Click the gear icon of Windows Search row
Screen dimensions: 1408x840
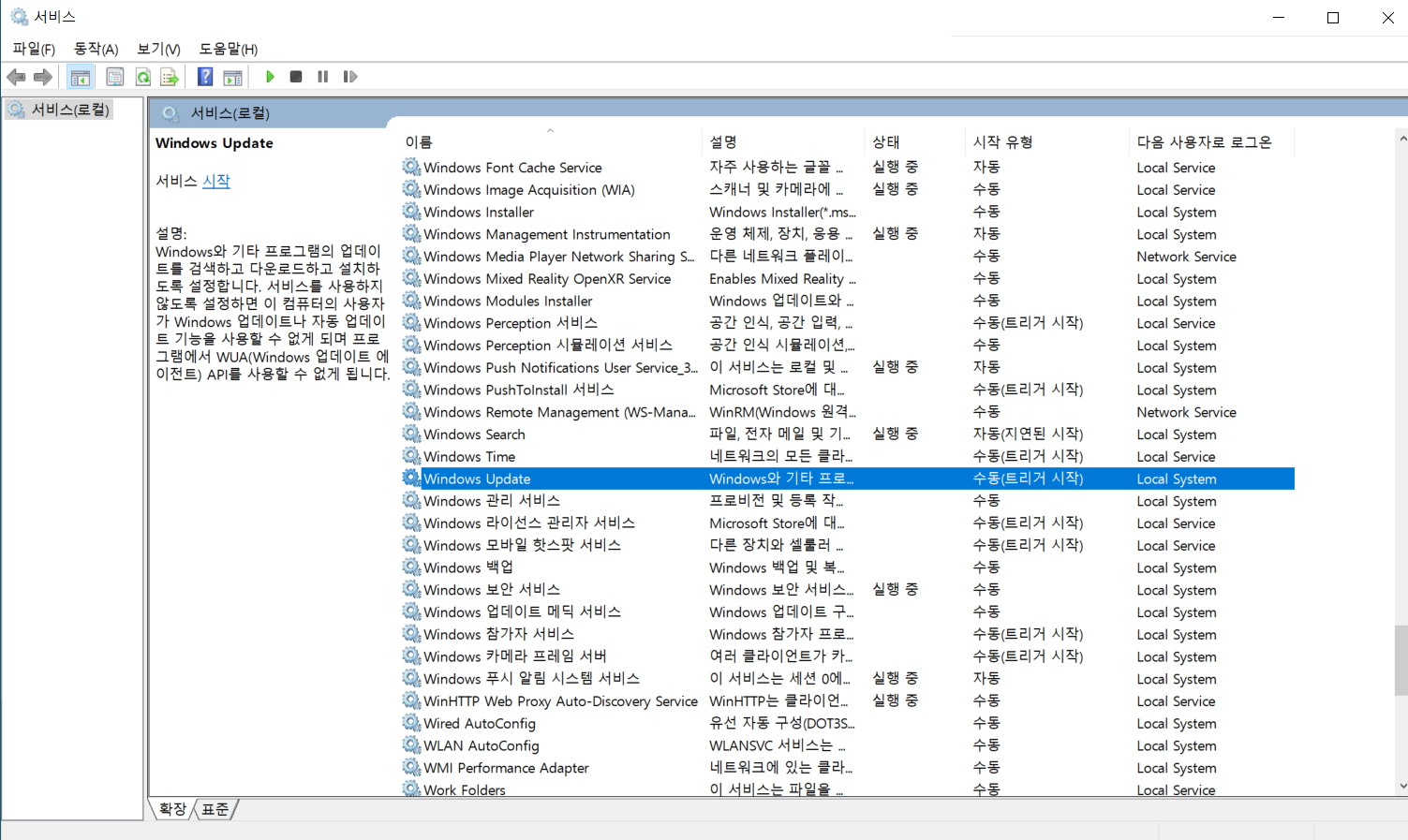tap(411, 434)
